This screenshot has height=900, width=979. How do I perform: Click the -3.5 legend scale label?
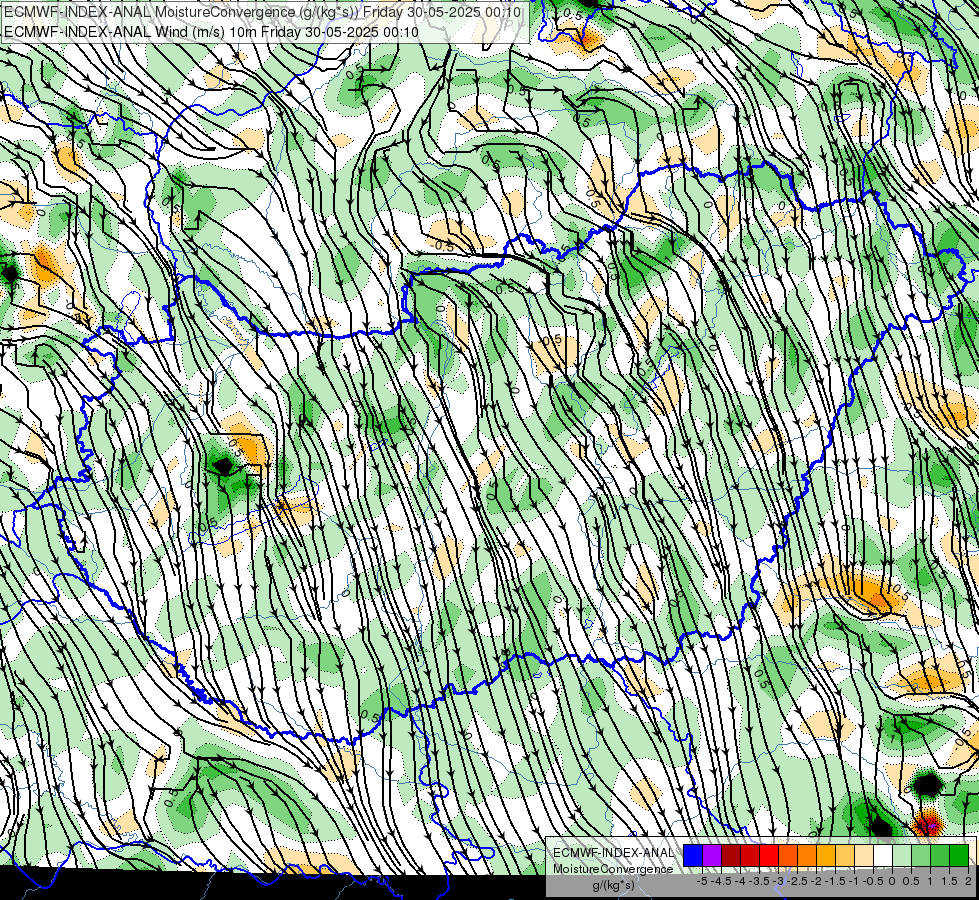[x=759, y=881]
